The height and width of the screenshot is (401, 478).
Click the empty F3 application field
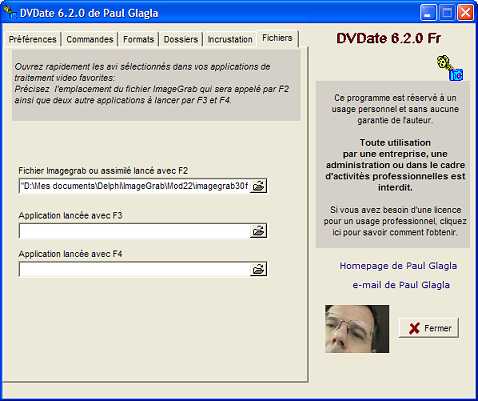[134, 231]
